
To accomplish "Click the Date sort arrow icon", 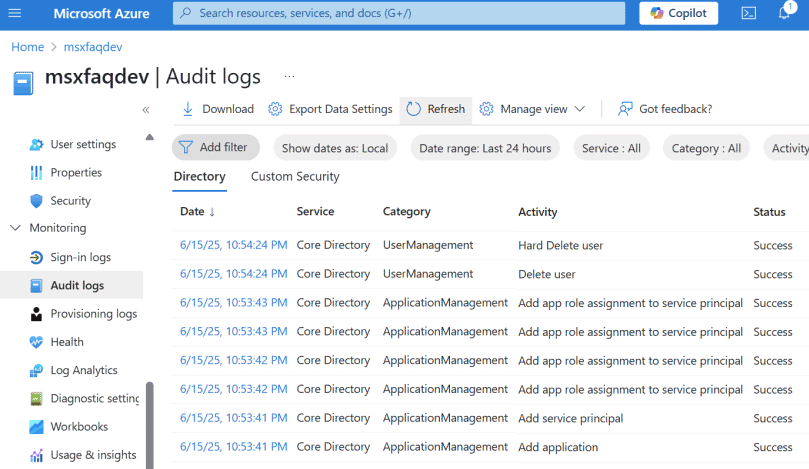I will tap(212, 212).
